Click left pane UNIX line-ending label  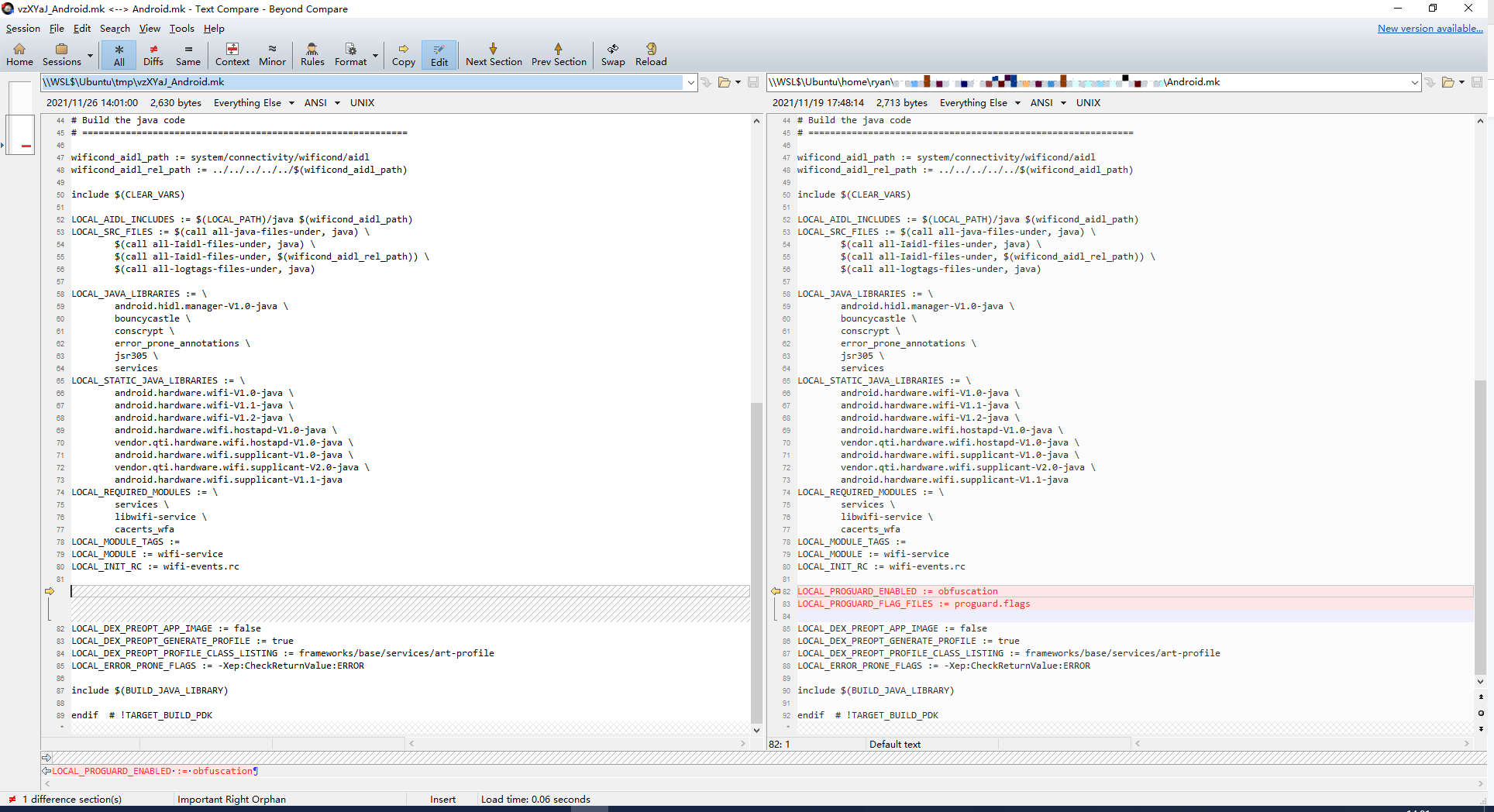pos(362,103)
